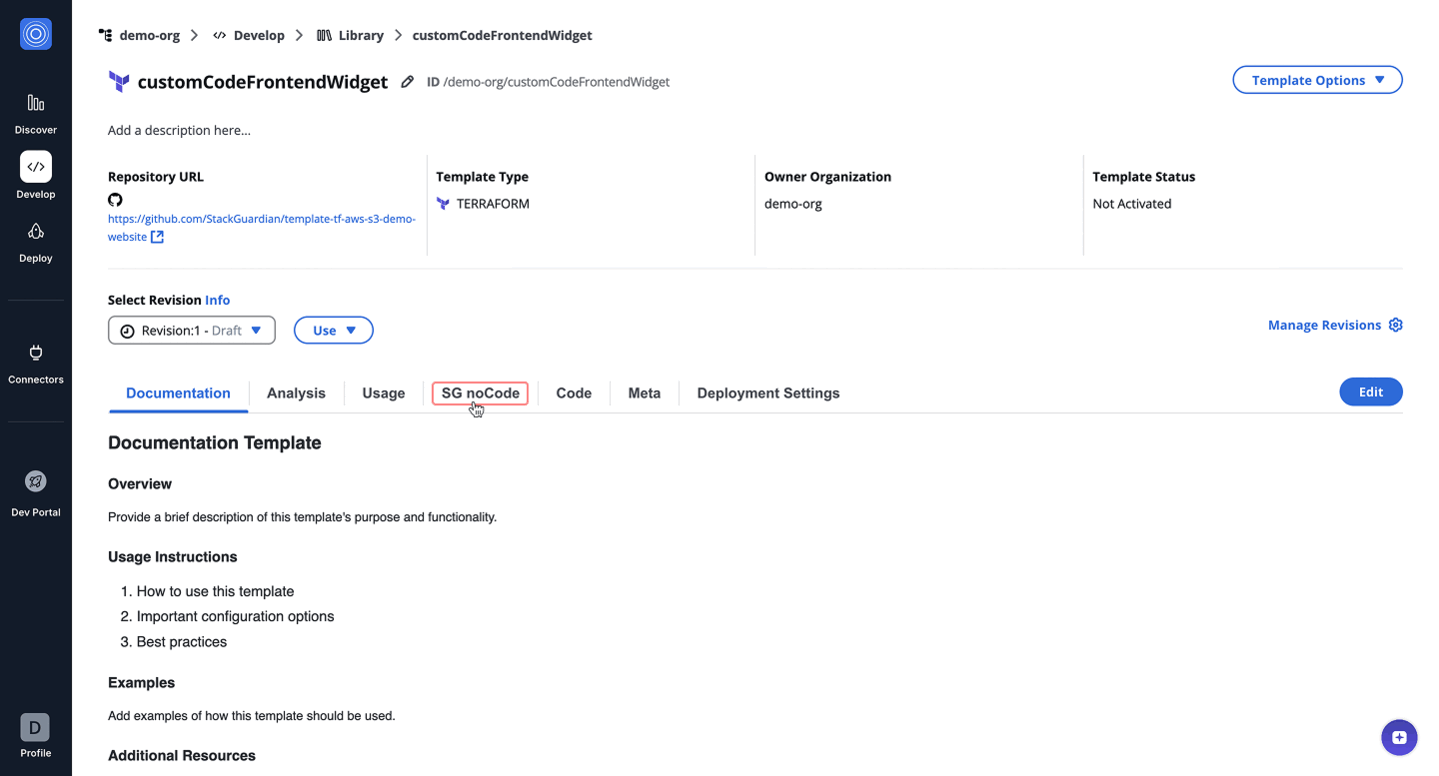Switch to the Analysis tab
This screenshot has height=776, width=1439.
(x=296, y=393)
